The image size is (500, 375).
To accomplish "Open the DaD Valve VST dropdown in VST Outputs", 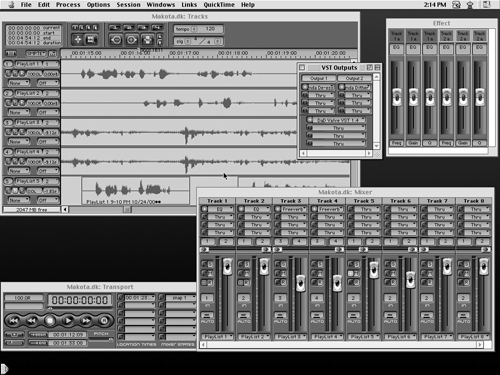I will [339, 120].
